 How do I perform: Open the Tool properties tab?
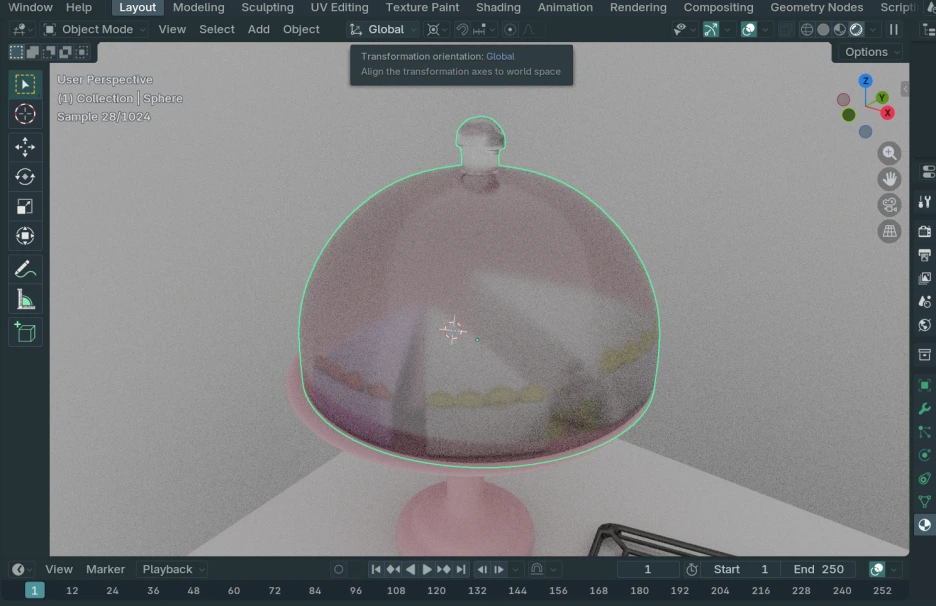click(924, 202)
